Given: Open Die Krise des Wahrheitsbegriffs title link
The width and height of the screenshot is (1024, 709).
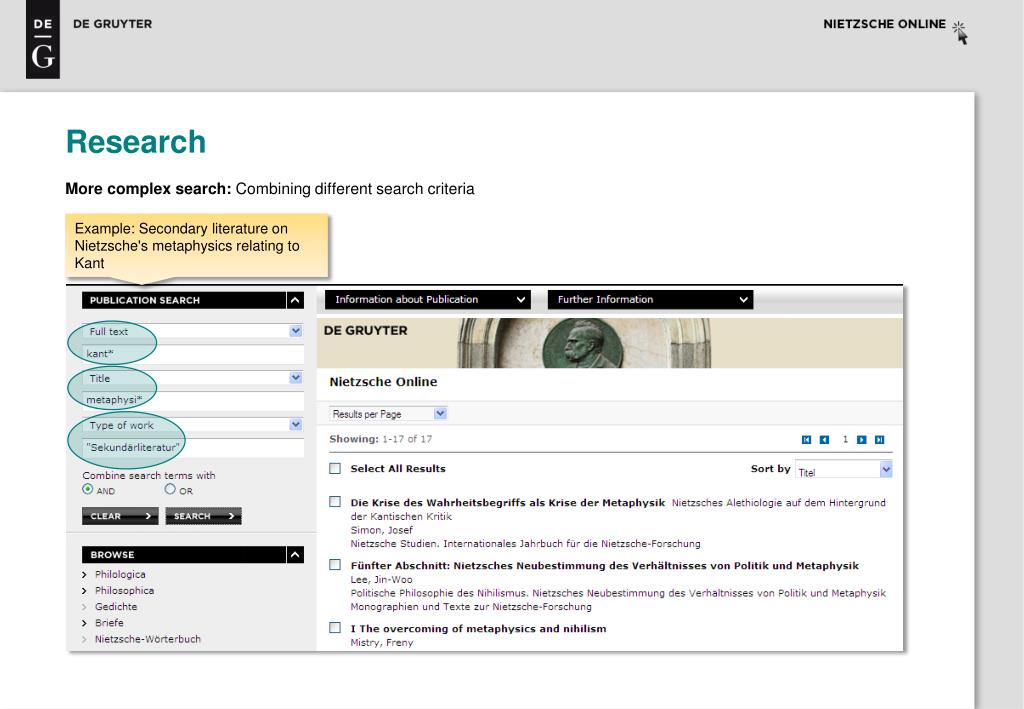Looking at the screenshot, I should coord(507,503).
